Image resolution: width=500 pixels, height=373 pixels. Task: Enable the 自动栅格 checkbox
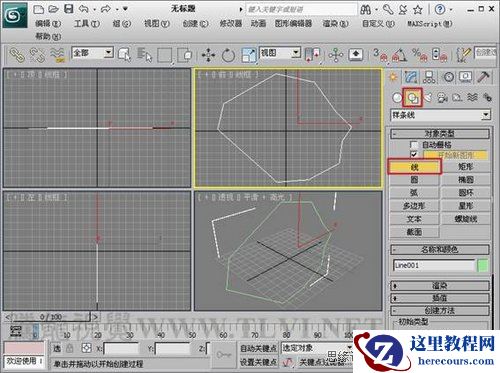[414, 145]
